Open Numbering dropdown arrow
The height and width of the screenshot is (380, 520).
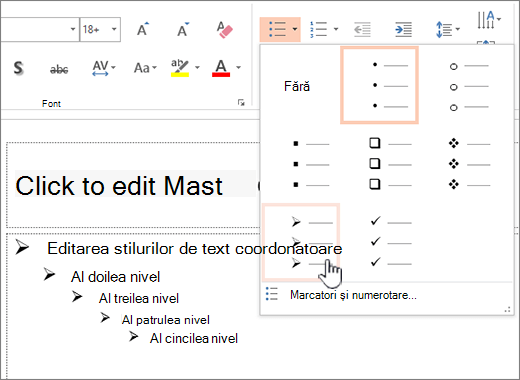[336, 29]
